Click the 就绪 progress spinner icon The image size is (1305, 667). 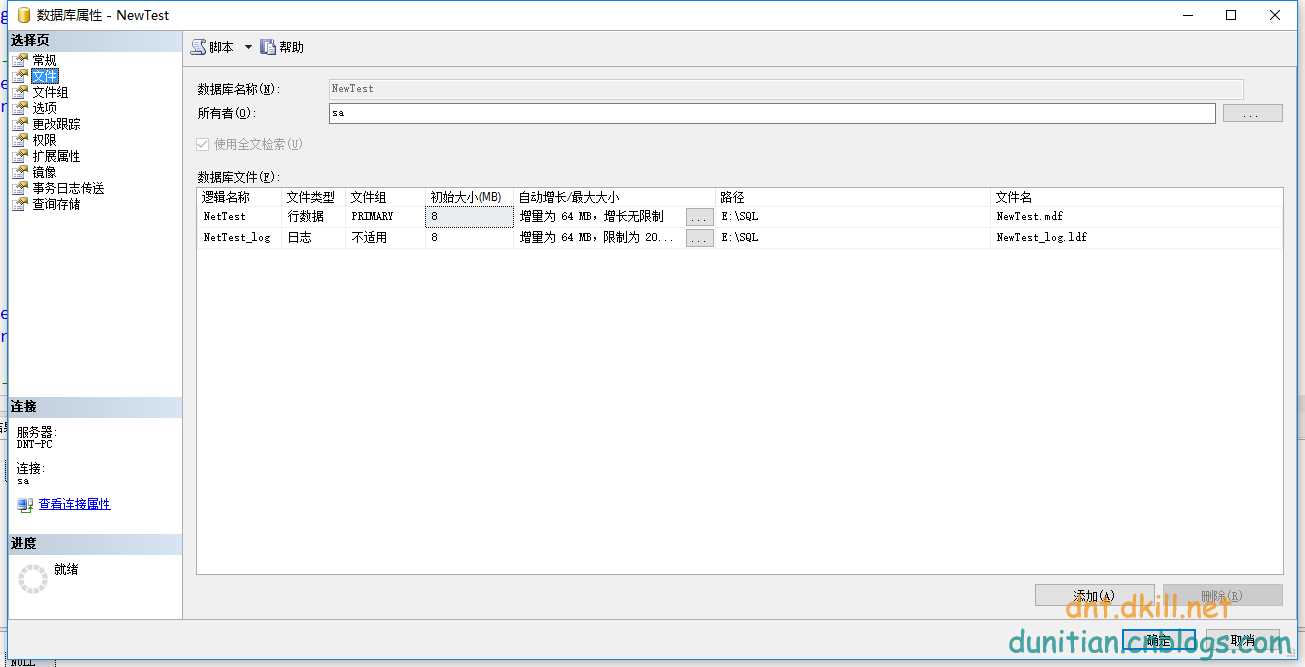[x=33, y=578]
